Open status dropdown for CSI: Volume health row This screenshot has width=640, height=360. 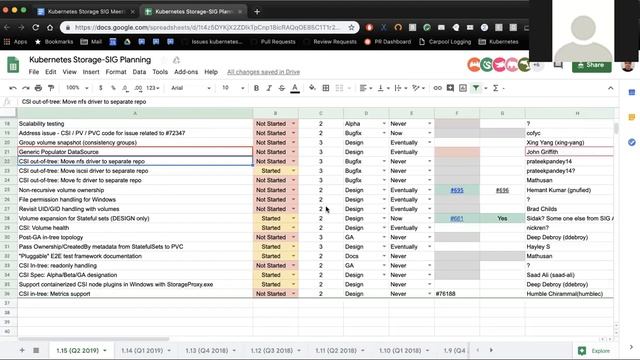pyautogui.click(x=293, y=228)
